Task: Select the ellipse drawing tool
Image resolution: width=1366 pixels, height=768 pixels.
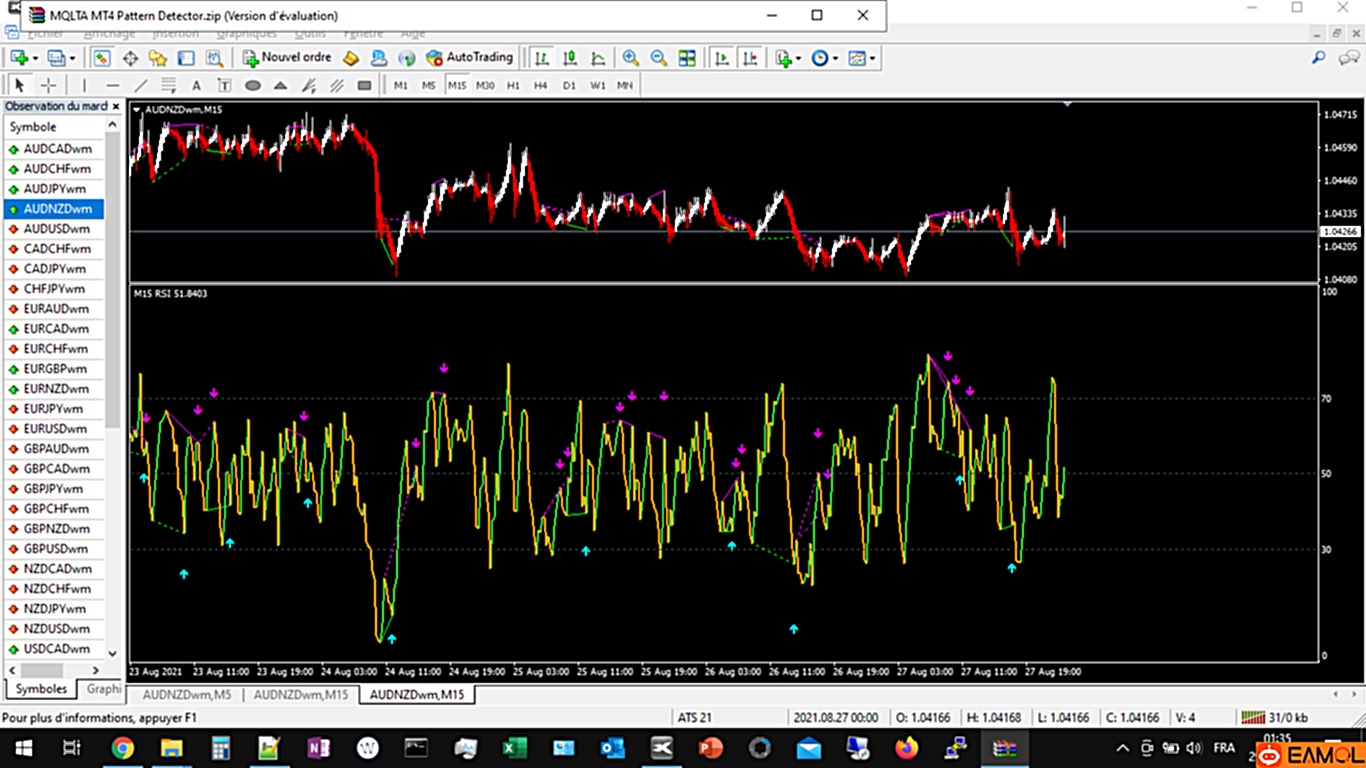Action: click(253, 86)
